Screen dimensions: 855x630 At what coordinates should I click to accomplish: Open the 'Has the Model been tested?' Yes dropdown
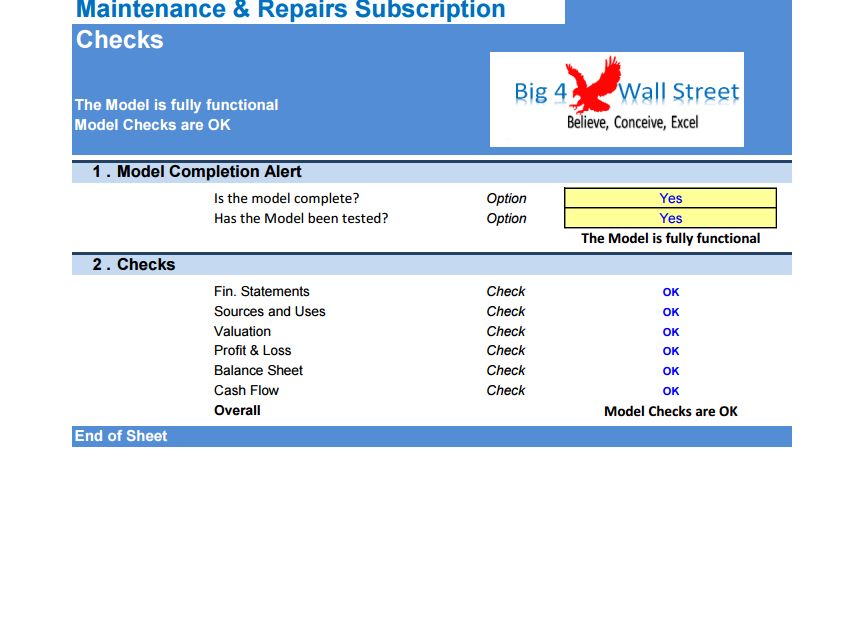pyautogui.click(x=670, y=218)
